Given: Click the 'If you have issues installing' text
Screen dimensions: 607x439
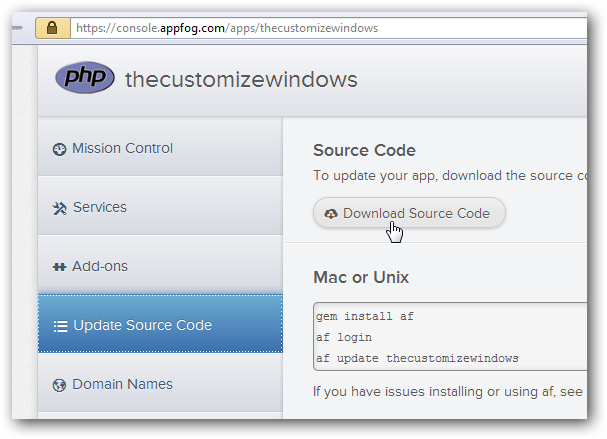Looking at the screenshot, I should point(448,391).
